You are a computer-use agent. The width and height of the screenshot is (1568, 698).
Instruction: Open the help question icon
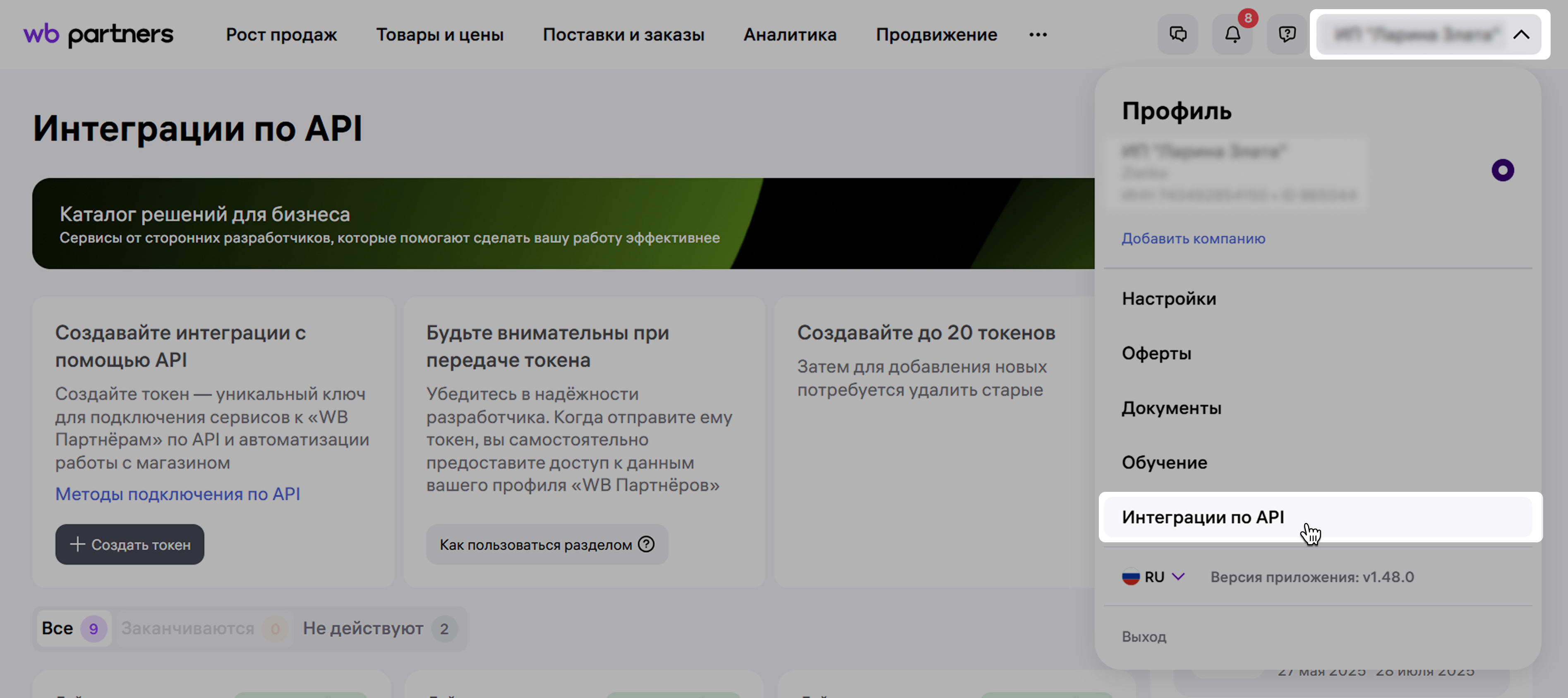pyautogui.click(x=1287, y=34)
